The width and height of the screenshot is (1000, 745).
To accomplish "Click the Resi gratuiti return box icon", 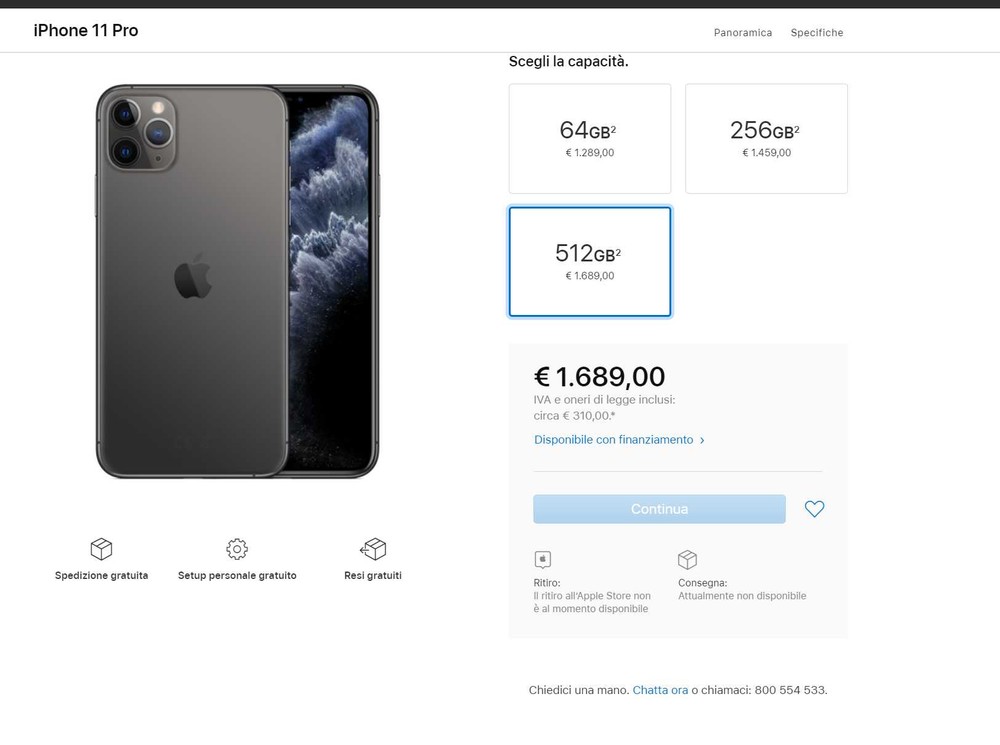I will point(373,549).
